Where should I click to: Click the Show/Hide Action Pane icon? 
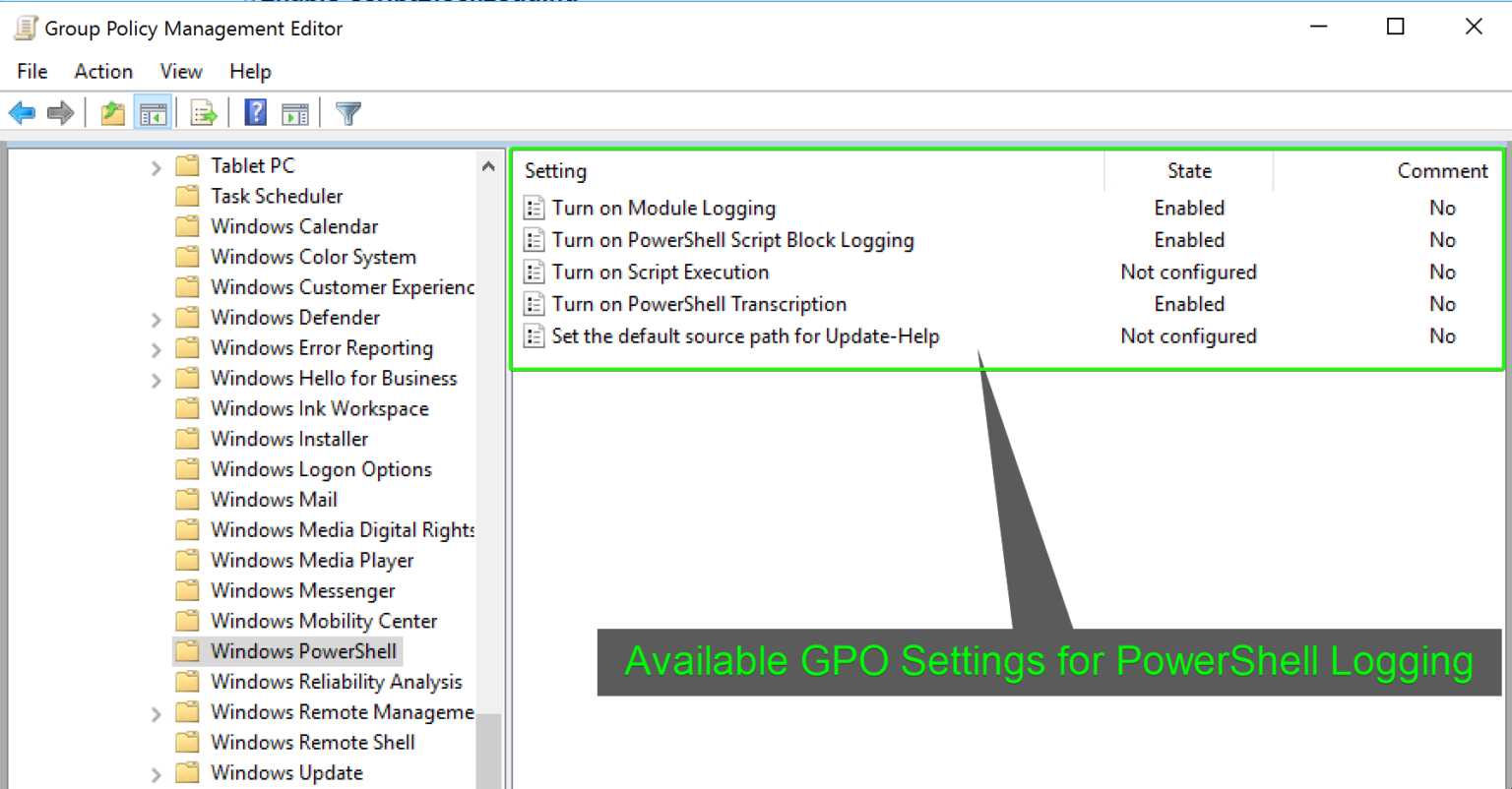click(x=296, y=111)
